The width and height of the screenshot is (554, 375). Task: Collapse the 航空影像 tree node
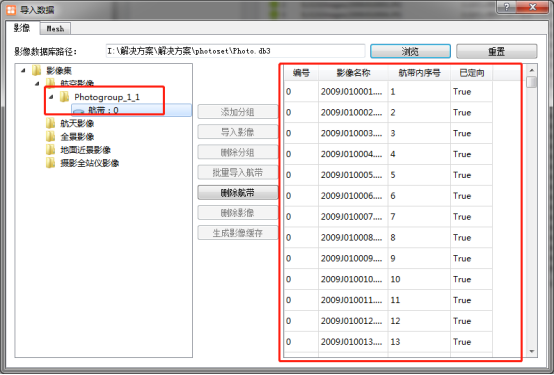point(37,83)
